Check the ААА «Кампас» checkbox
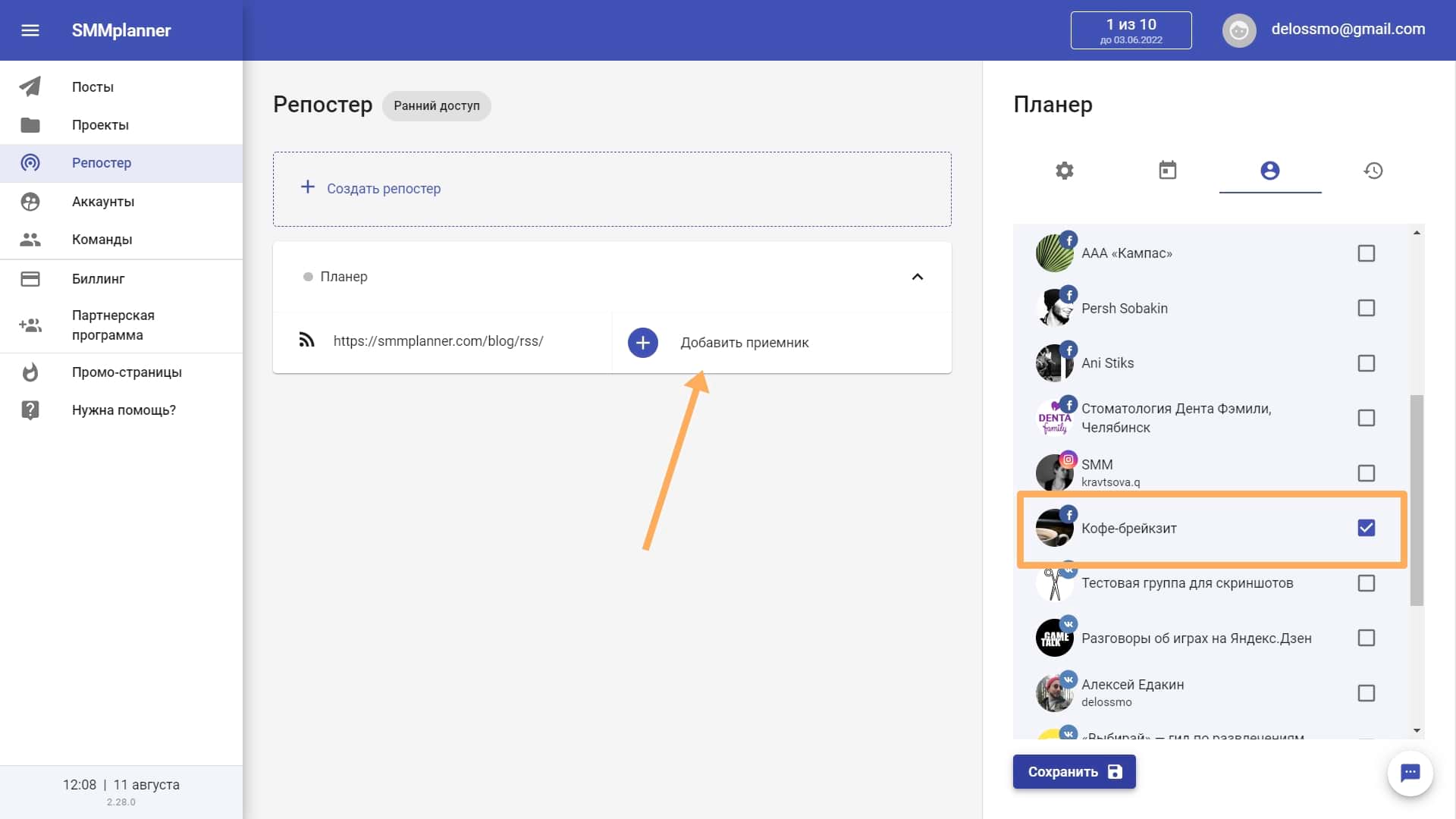Viewport: 1456px width, 819px height. tap(1367, 253)
